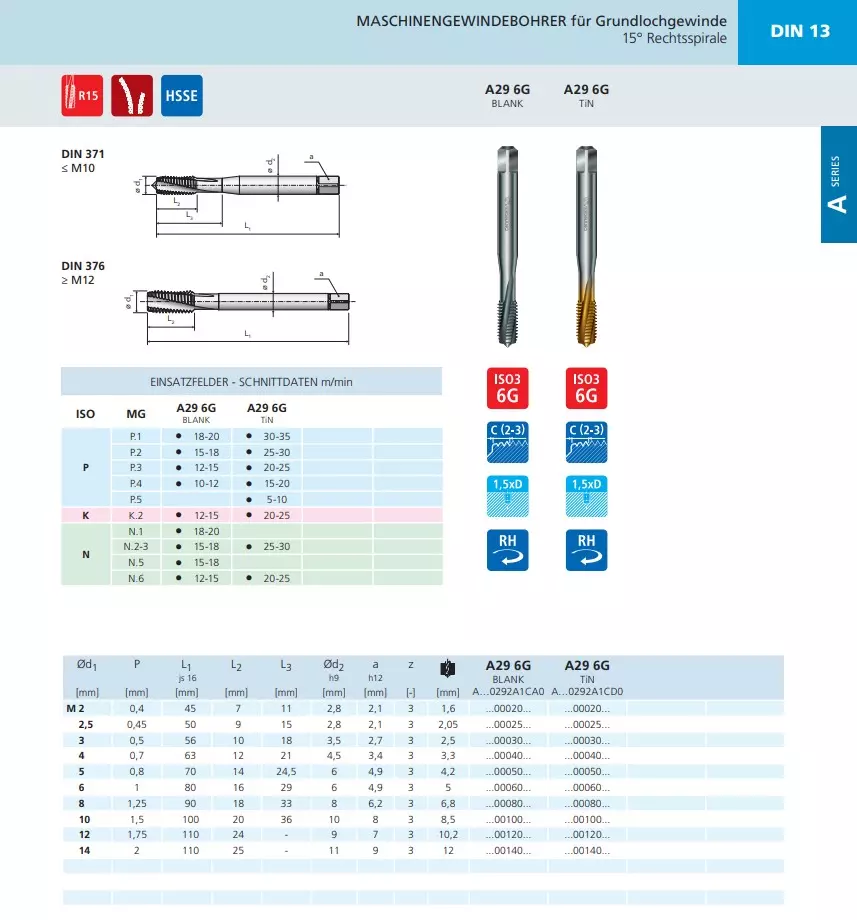Click the DIN 371 technical drawing
Image resolution: width=857 pixels, height=920 pixels.
(x=245, y=190)
